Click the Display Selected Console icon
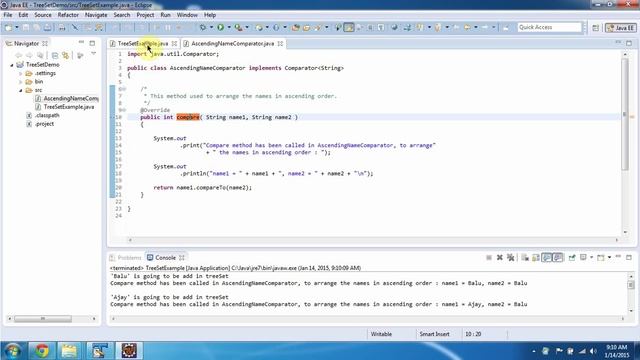This screenshot has height=360, width=640. pos(584,258)
